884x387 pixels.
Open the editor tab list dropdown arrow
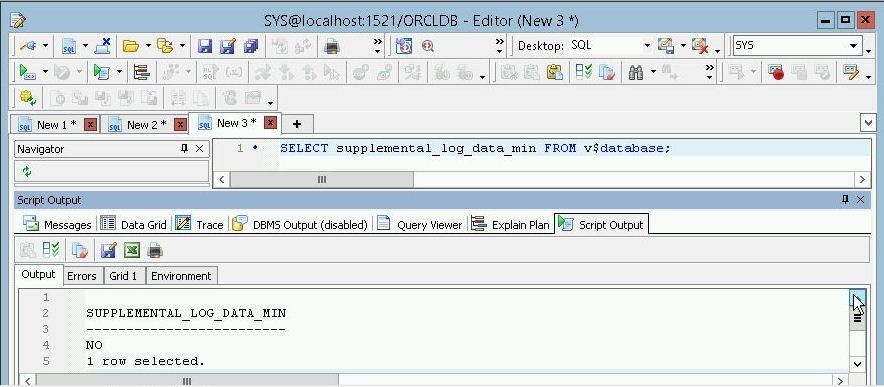(868, 123)
